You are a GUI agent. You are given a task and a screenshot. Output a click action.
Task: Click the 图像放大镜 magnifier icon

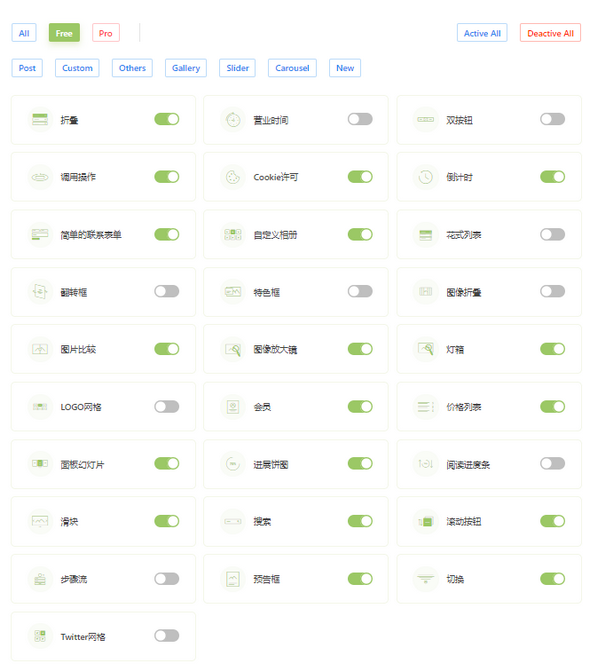pos(233,349)
